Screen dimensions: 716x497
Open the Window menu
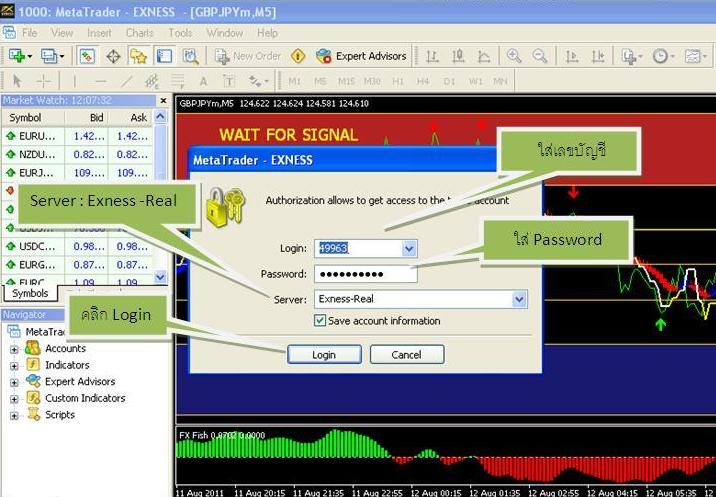[225, 33]
